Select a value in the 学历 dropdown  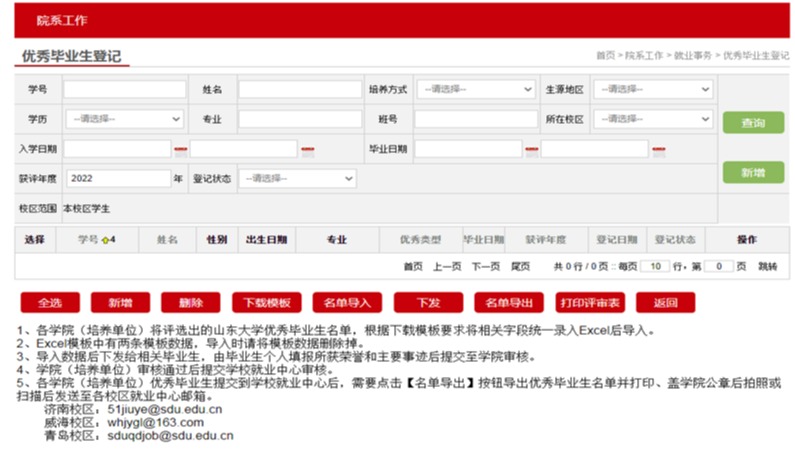pos(124,119)
